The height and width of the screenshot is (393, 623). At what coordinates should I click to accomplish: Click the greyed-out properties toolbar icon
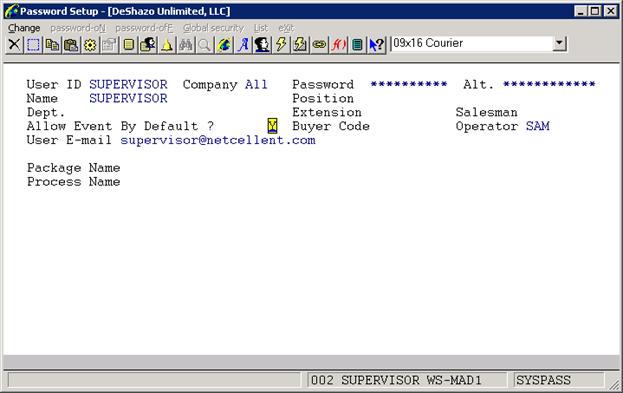[109, 45]
